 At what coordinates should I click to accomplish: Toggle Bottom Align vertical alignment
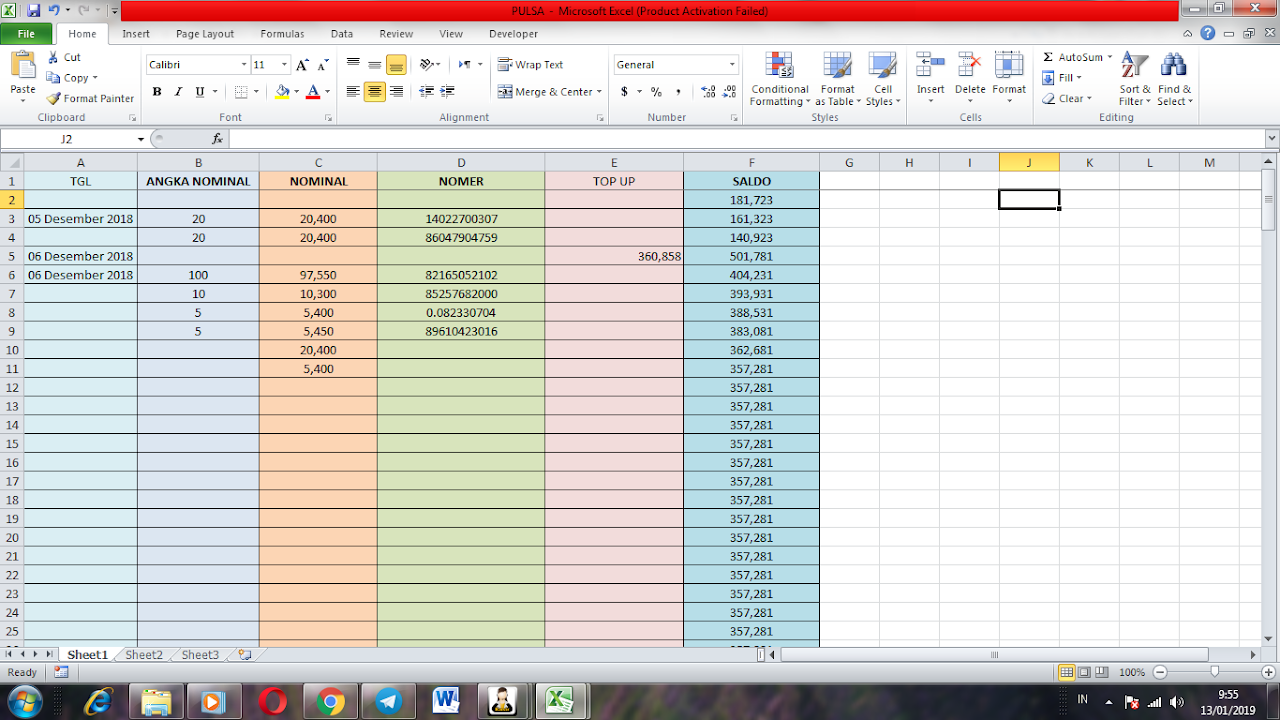click(x=396, y=65)
